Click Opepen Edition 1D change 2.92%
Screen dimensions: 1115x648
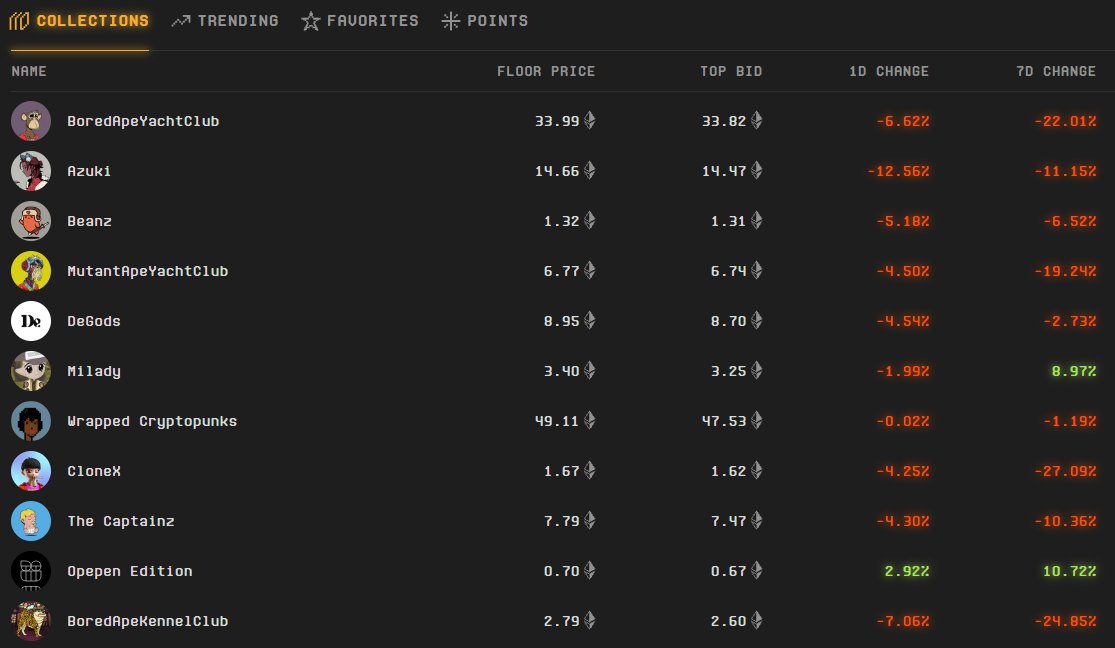coord(907,571)
